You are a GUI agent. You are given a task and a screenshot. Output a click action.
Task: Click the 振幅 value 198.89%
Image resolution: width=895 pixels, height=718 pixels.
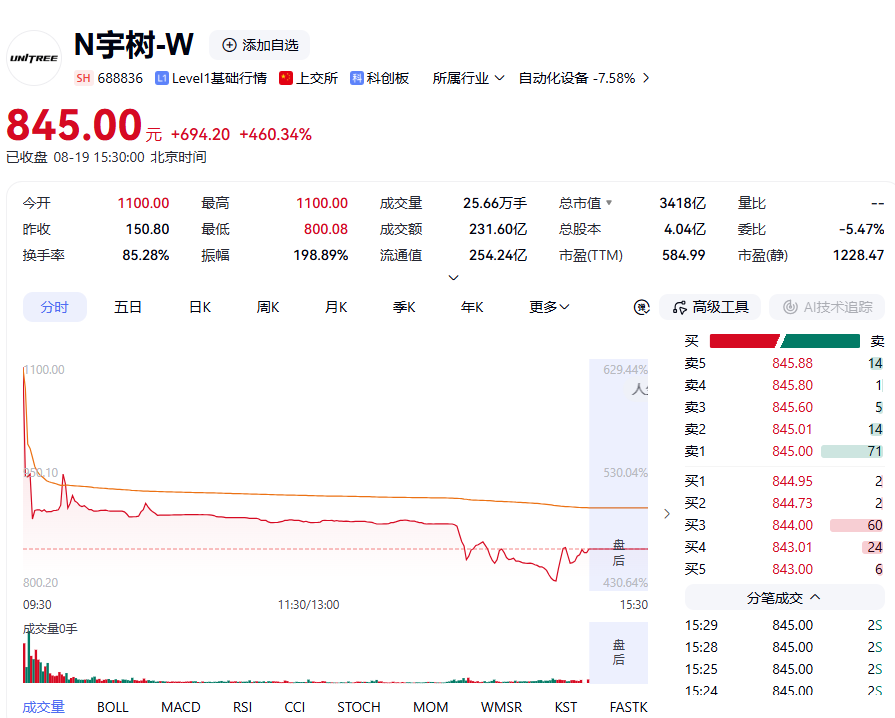(x=321, y=255)
